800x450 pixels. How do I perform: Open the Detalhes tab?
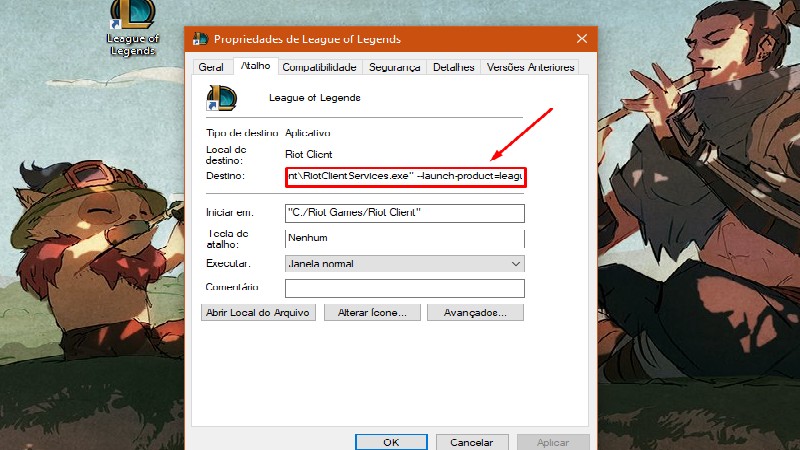454,67
